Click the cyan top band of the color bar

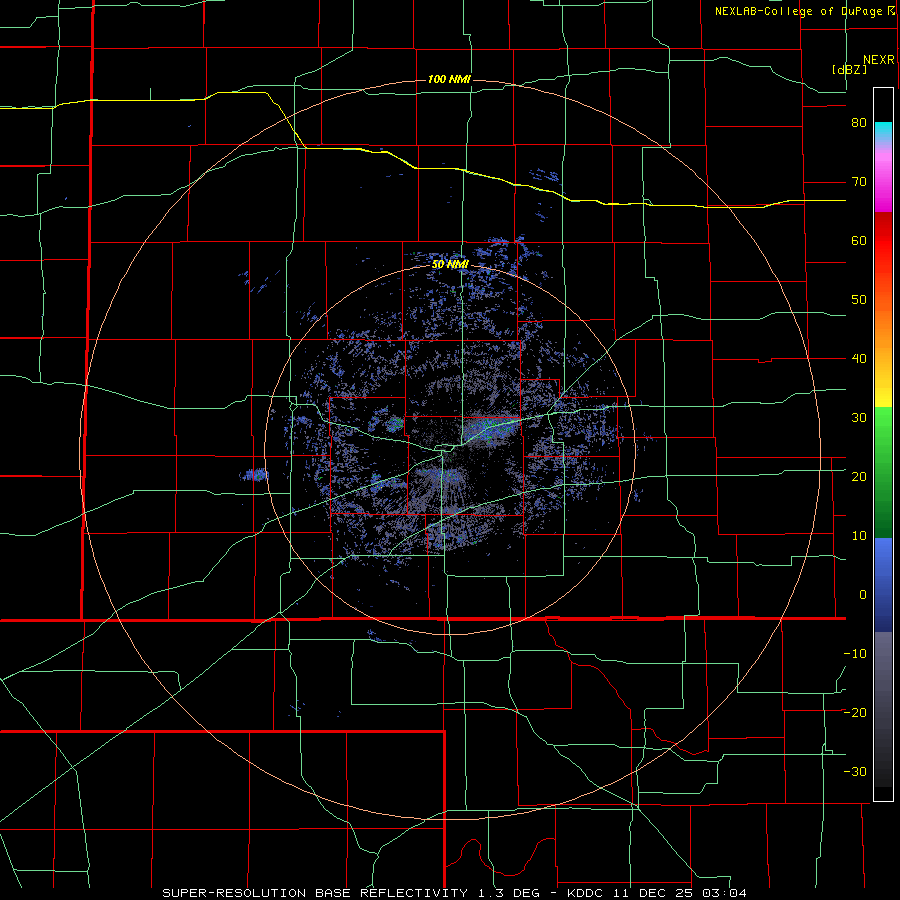pos(883,131)
